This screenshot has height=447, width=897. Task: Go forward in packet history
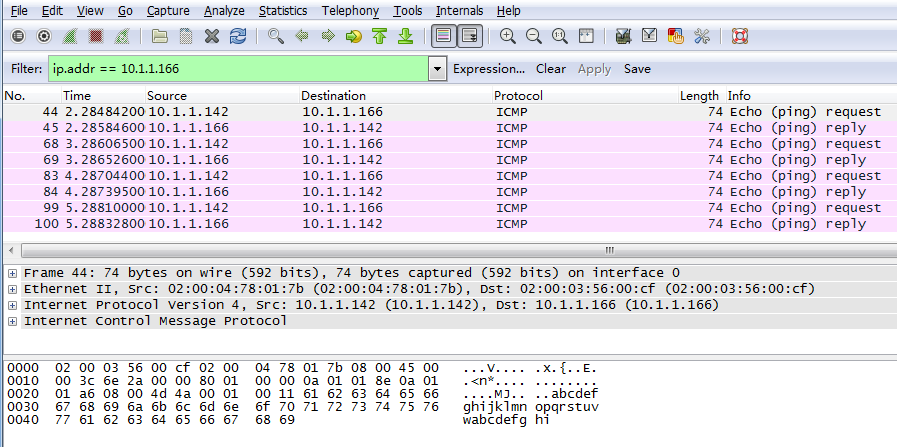coord(328,37)
